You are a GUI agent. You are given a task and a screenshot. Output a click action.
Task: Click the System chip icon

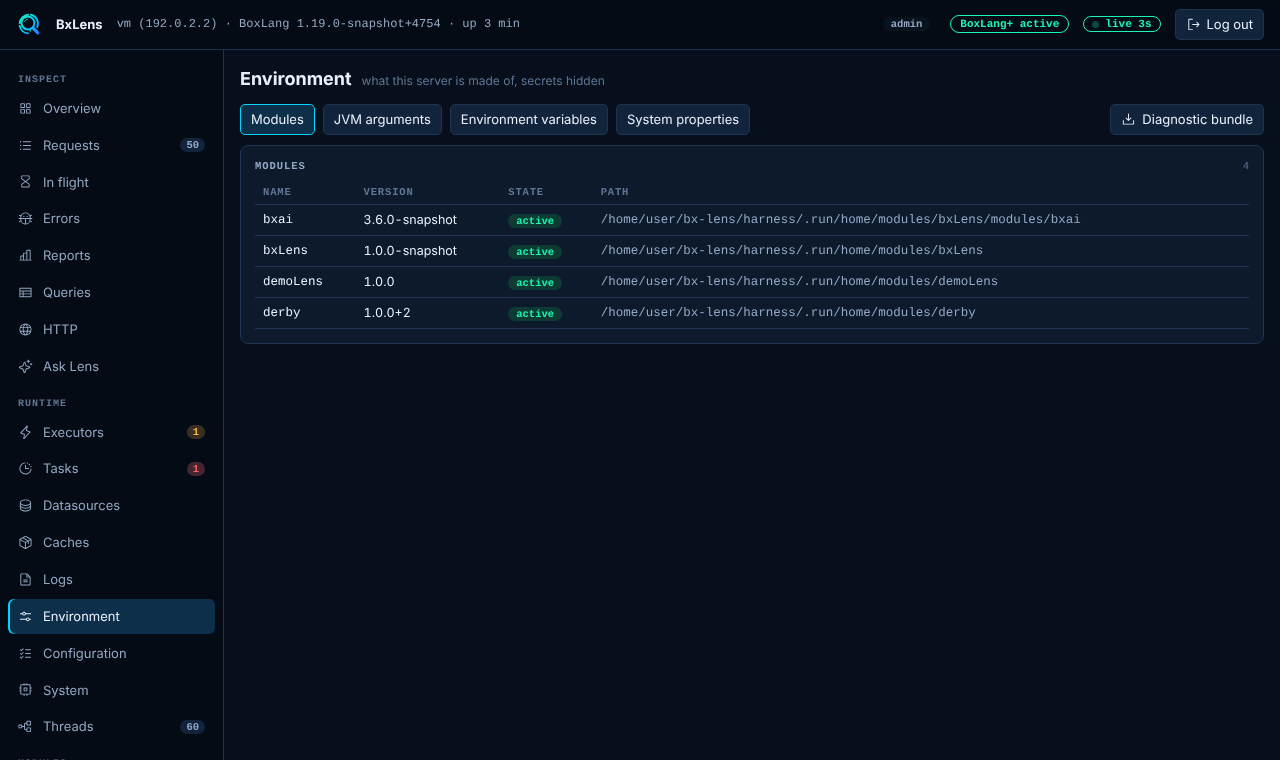pos(25,690)
